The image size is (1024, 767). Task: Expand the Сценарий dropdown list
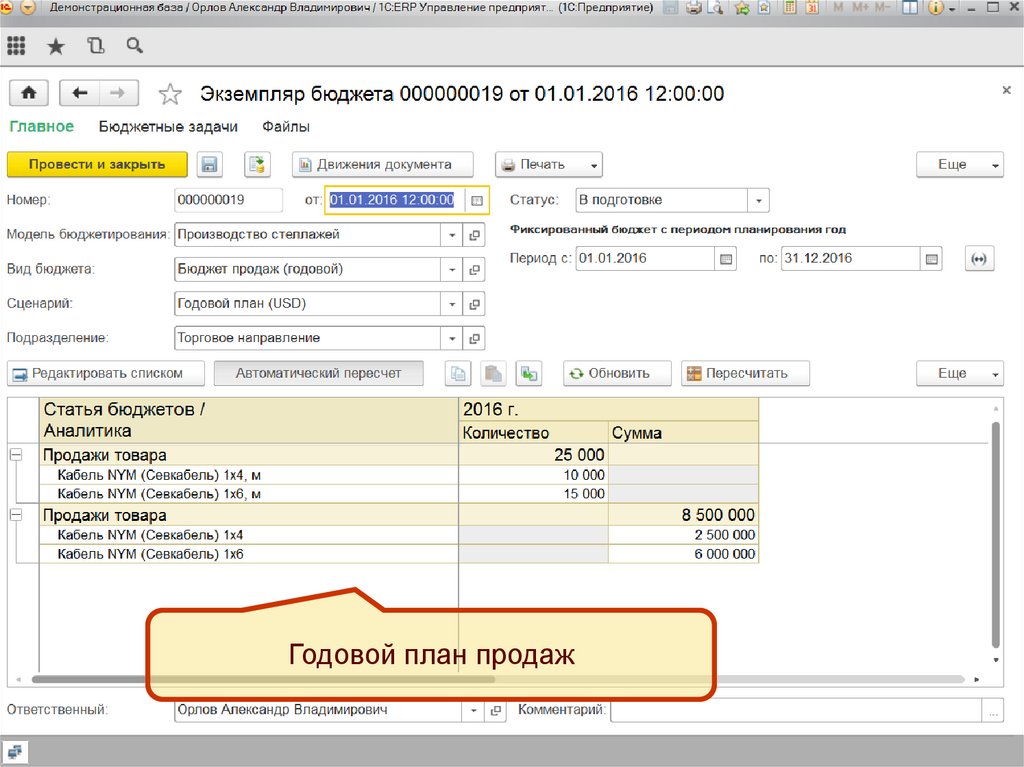tap(453, 304)
